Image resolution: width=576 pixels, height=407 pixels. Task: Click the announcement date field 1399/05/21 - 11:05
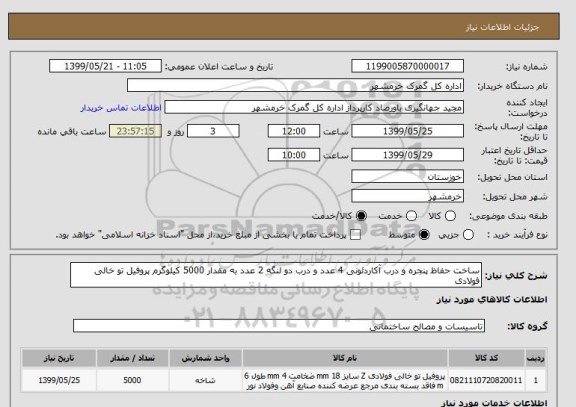pos(105,66)
